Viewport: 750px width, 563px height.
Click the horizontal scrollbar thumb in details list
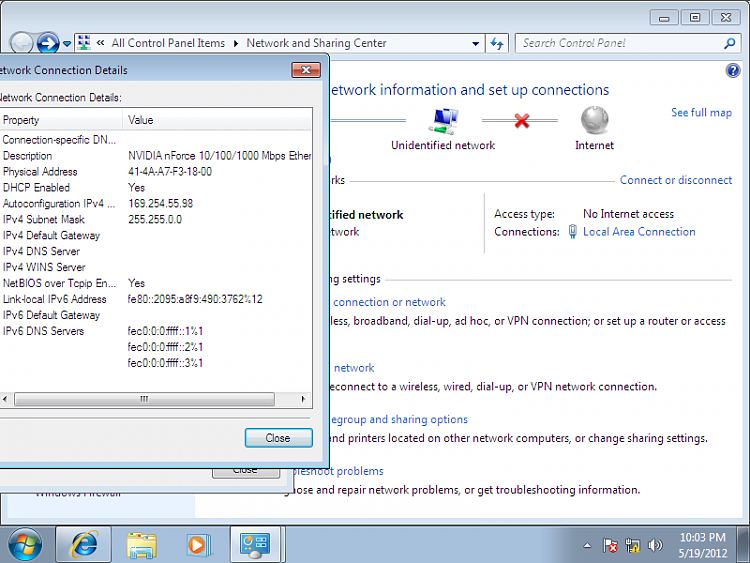click(144, 399)
